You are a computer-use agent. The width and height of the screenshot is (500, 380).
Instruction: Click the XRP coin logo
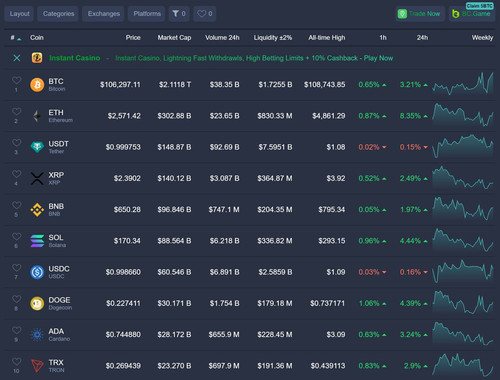pyautogui.click(x=37, y=178)
